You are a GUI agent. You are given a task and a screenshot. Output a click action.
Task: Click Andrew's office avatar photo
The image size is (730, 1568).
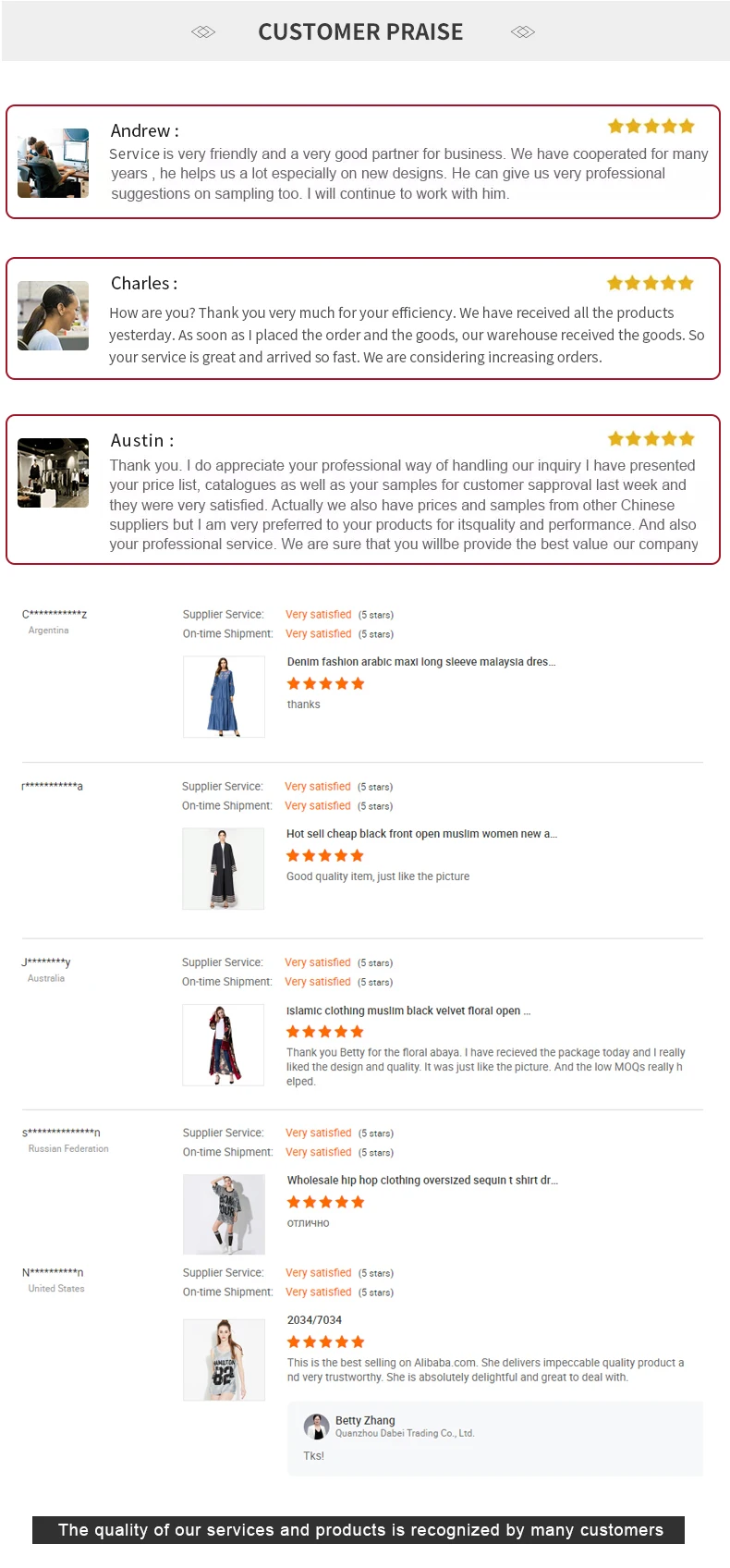(53, 163)
